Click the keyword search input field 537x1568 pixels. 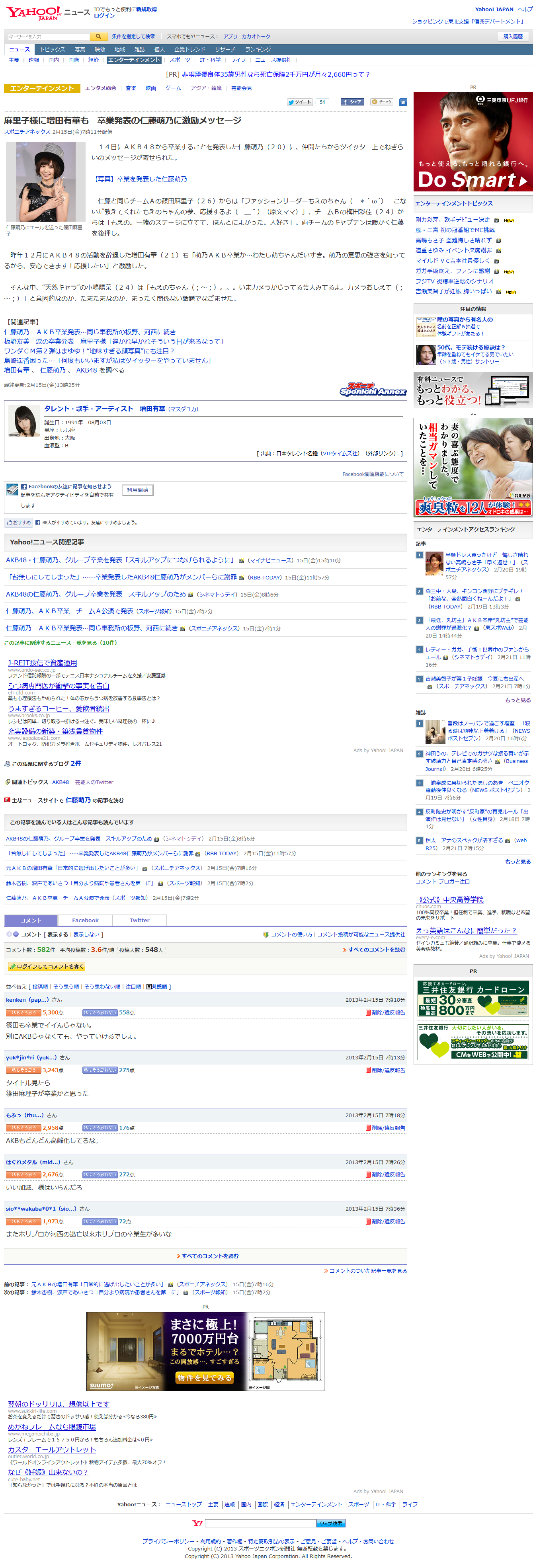pos(48,37)
